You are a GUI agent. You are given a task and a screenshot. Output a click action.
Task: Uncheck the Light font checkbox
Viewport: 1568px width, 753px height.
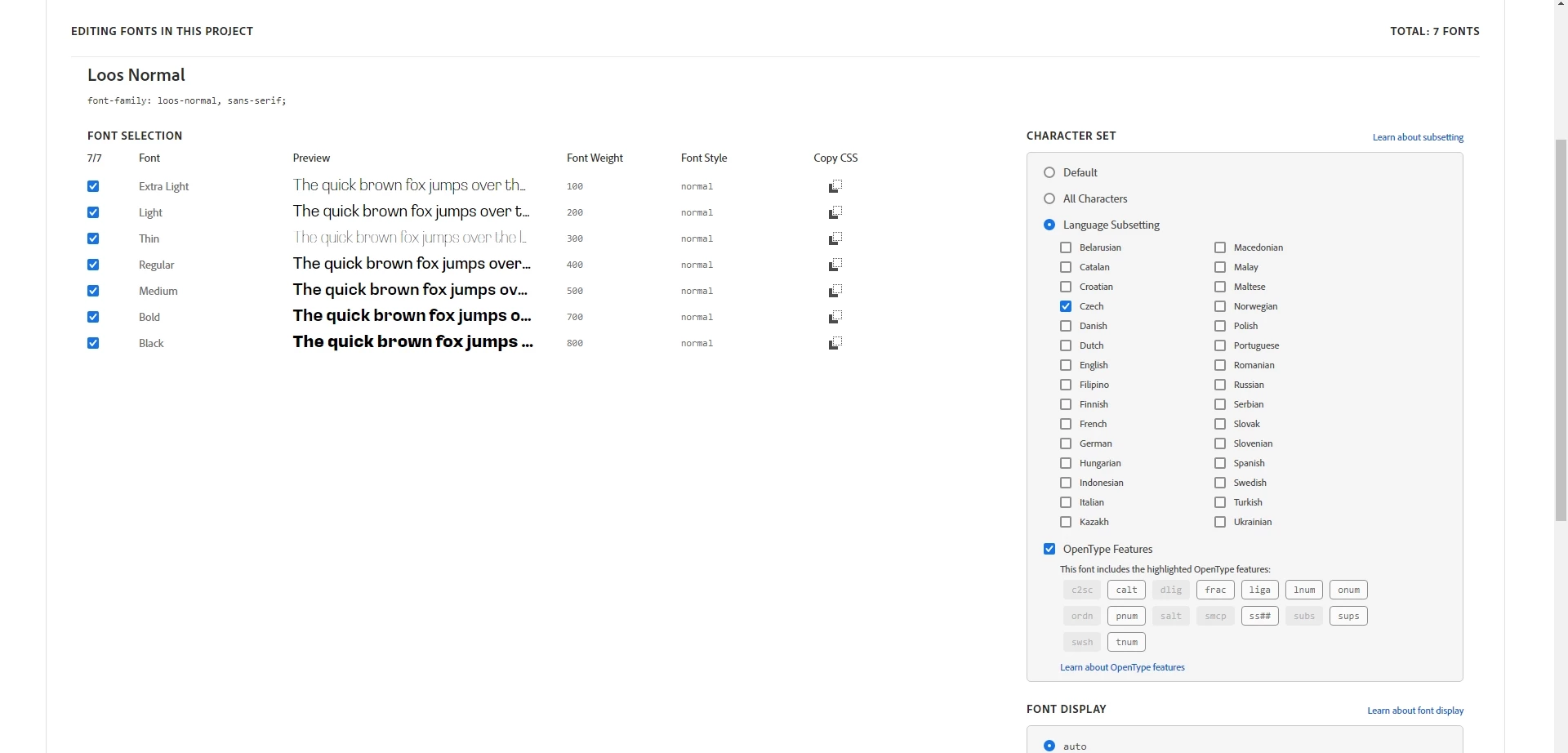pos(93,212)
